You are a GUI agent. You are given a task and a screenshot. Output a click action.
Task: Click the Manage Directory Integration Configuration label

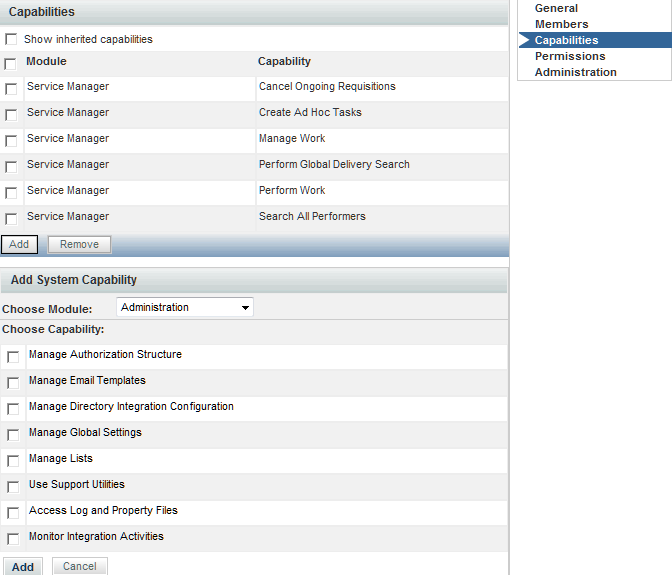coord(131,406)
